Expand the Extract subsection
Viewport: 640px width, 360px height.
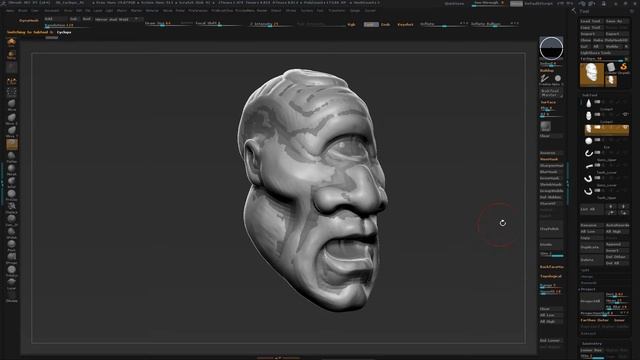point(588,333)
